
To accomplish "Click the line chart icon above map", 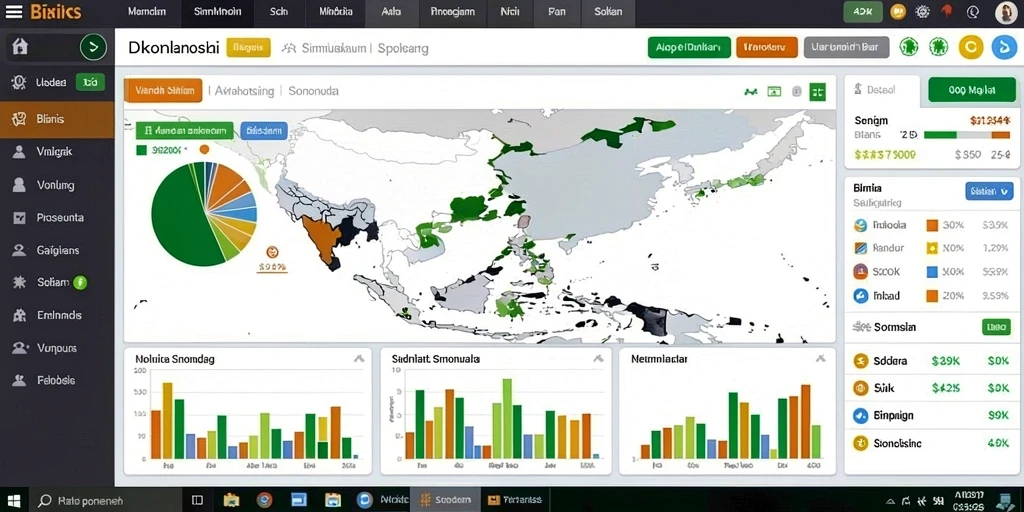I will 750,92.
